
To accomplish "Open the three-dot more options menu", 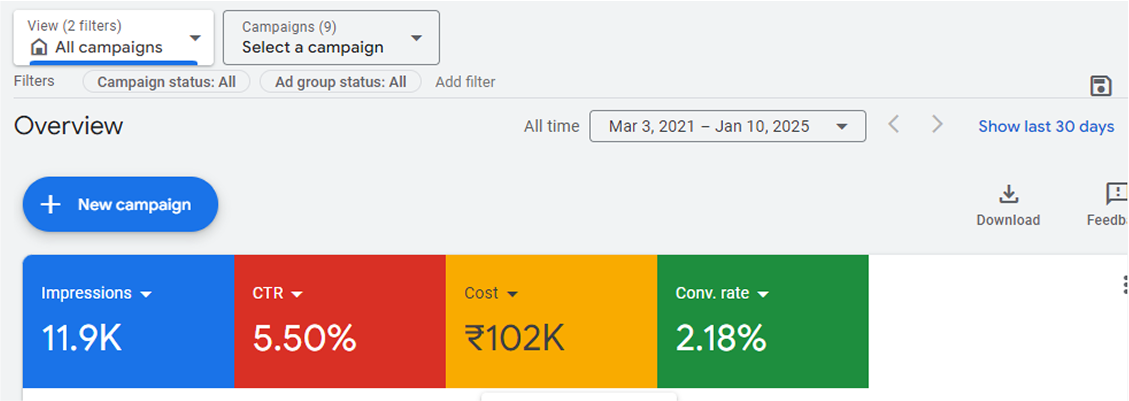I will (1124, 286).
